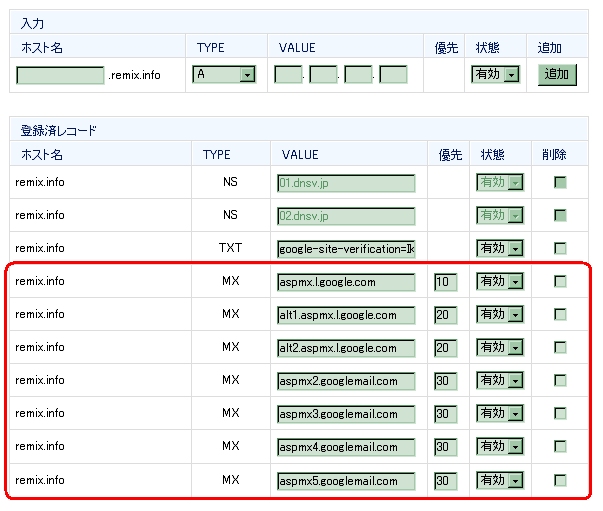Click the third IP octet field
The width and height of the screenshot is (603, 511).
tap(358, 75)
